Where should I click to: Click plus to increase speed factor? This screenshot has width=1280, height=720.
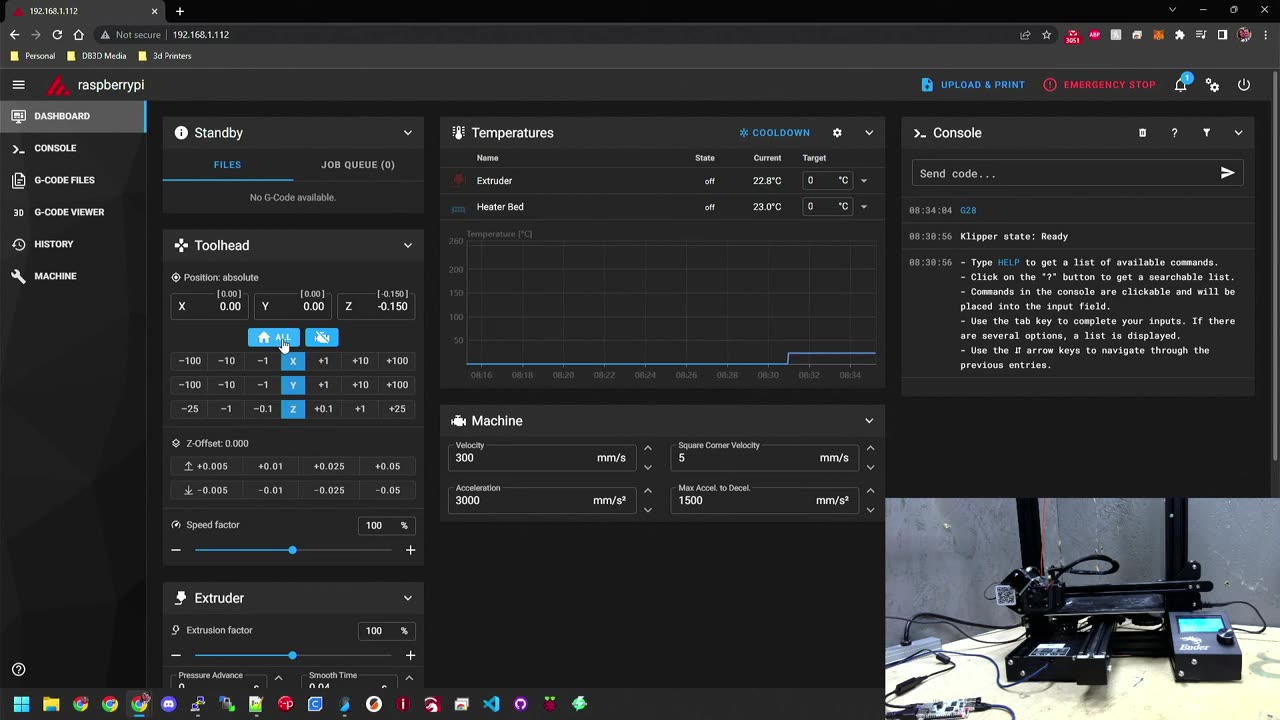tap(410, 550)
